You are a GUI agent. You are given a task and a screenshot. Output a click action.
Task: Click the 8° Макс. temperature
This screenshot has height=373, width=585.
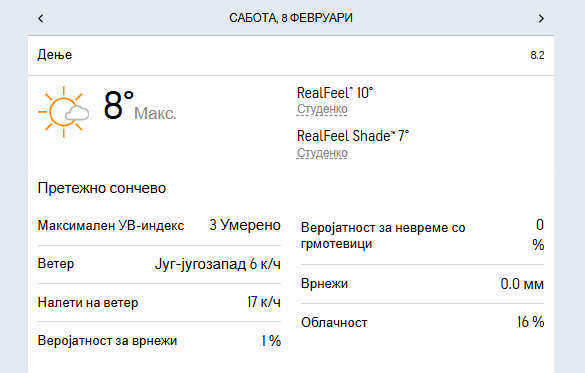click(x=140, y=106)
